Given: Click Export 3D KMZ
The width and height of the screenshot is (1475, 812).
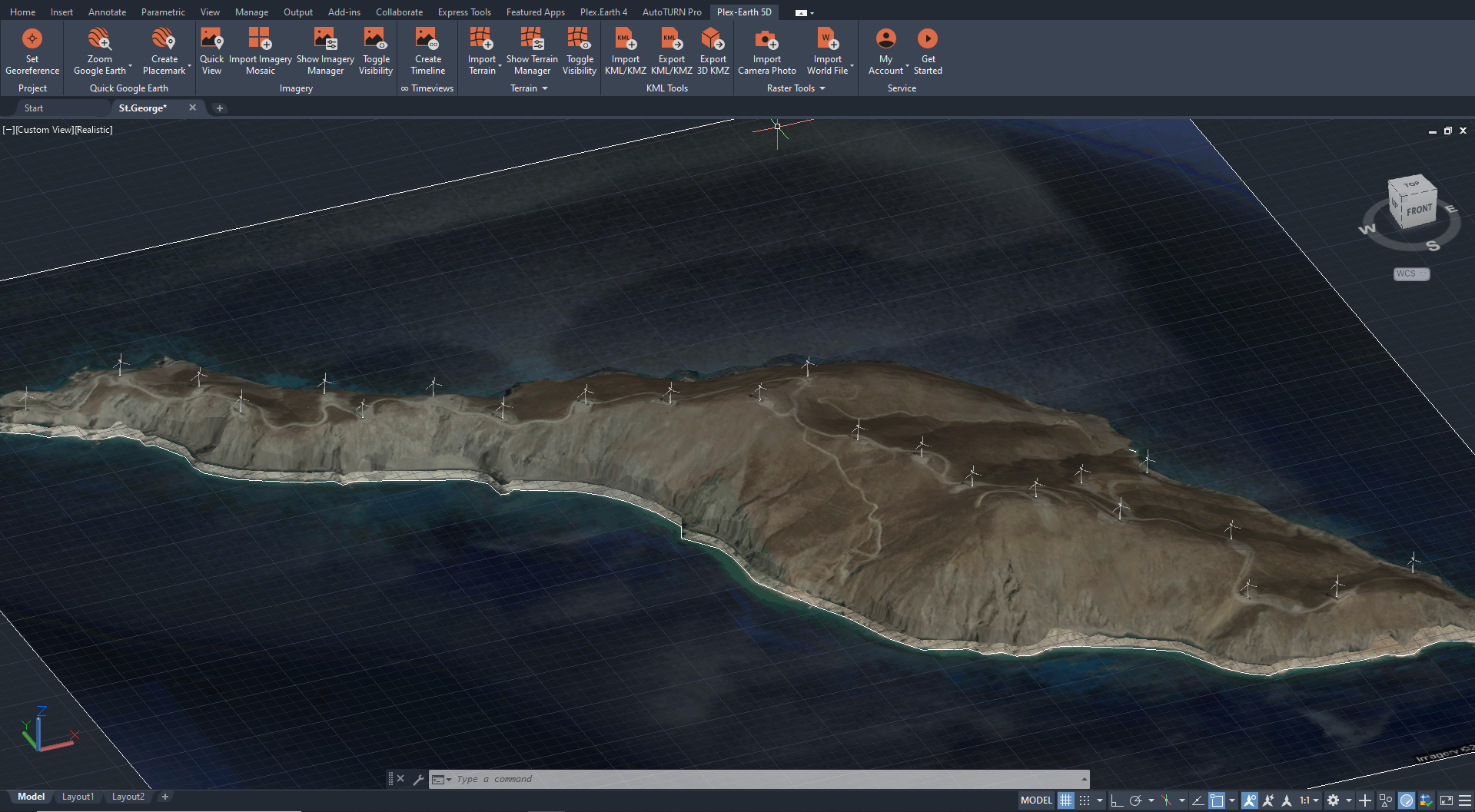Looking at the screenshot, I should (x=713, y=51).
